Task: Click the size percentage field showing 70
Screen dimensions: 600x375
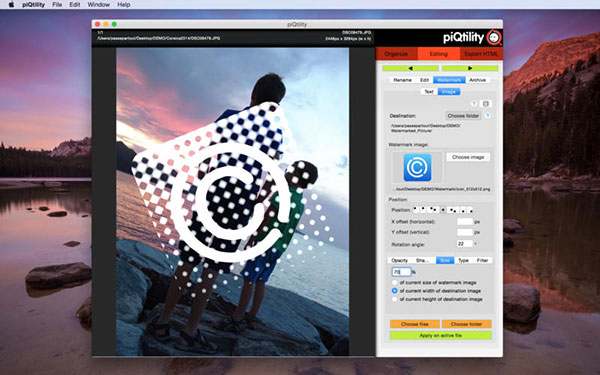Action: 401,272
